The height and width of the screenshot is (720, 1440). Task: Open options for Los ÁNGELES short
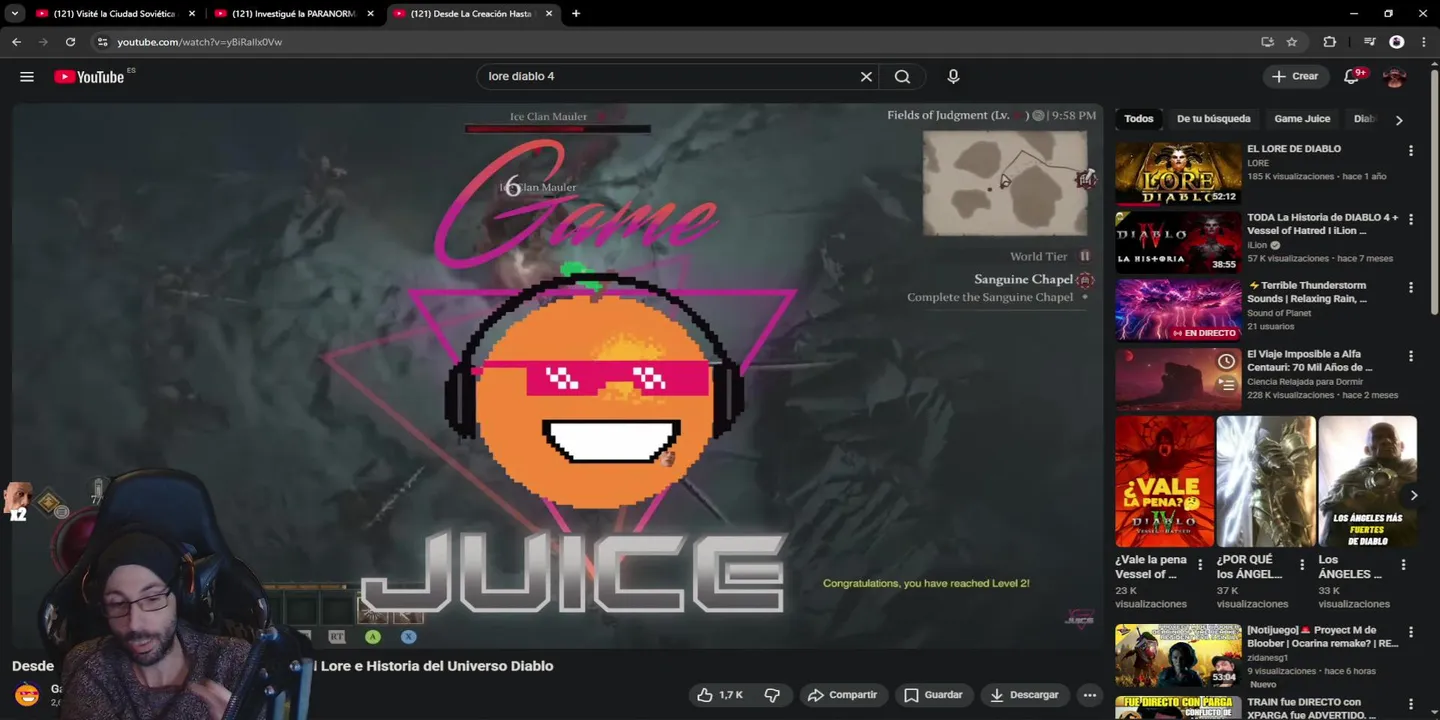point(1403,565)
